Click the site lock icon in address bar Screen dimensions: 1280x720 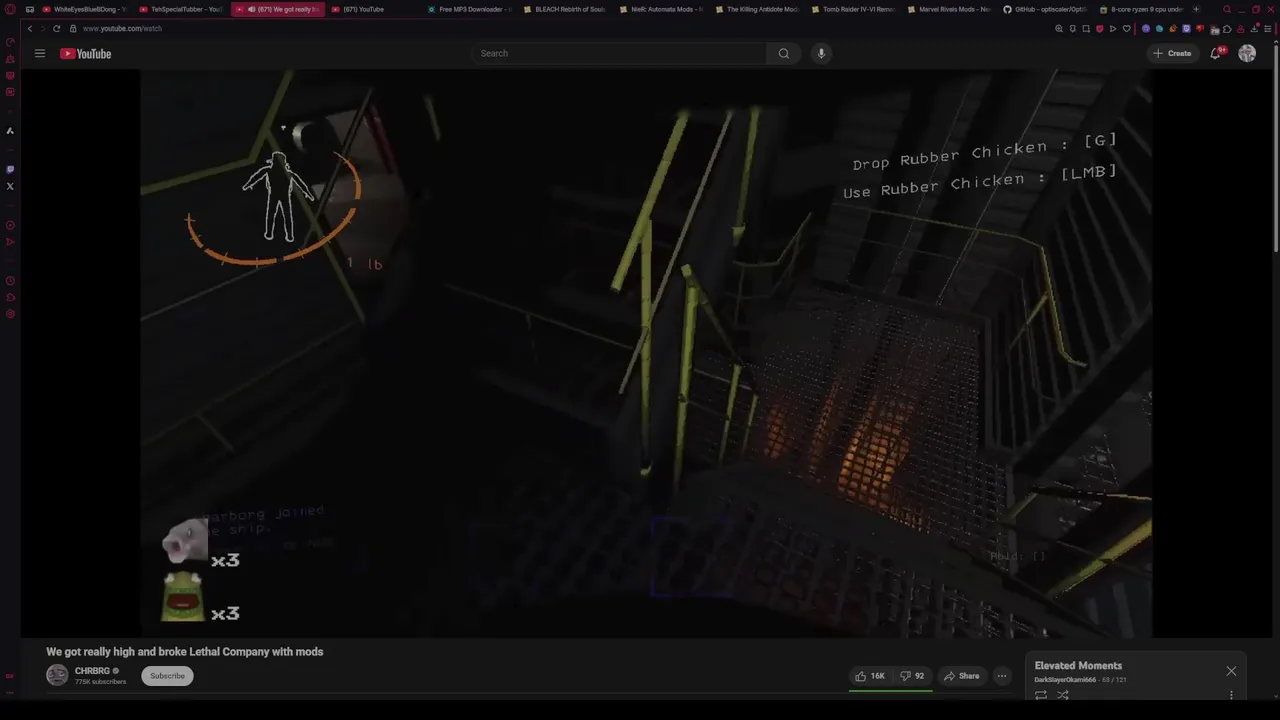[x=73, y=29]
